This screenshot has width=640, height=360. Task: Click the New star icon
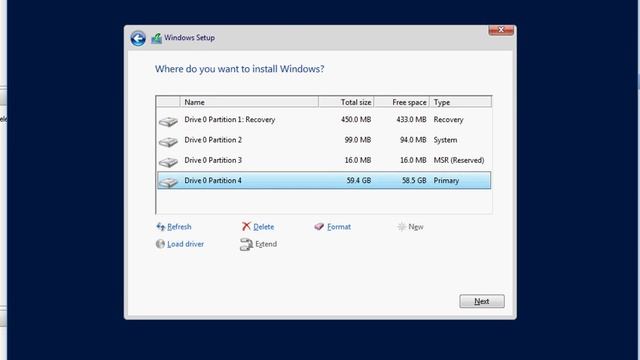402,227
